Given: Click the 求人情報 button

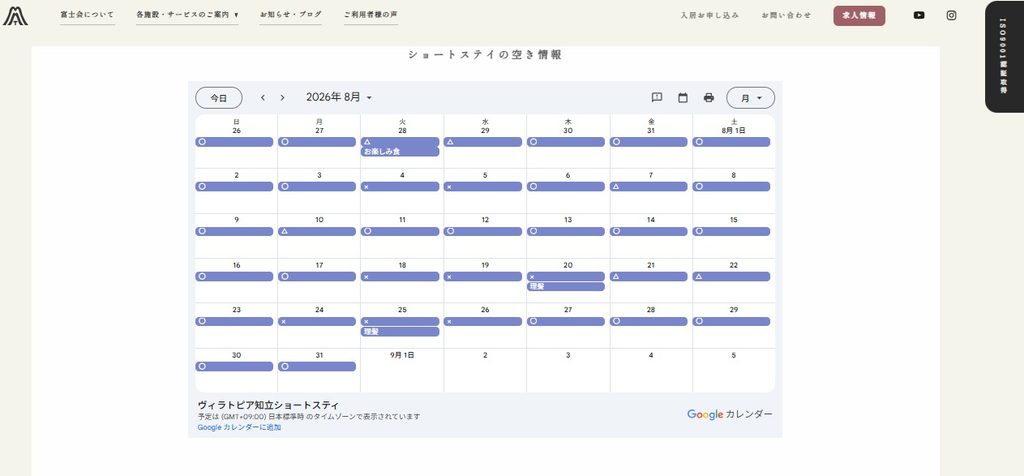Looking at the screenshot, I should coord(859,16).
